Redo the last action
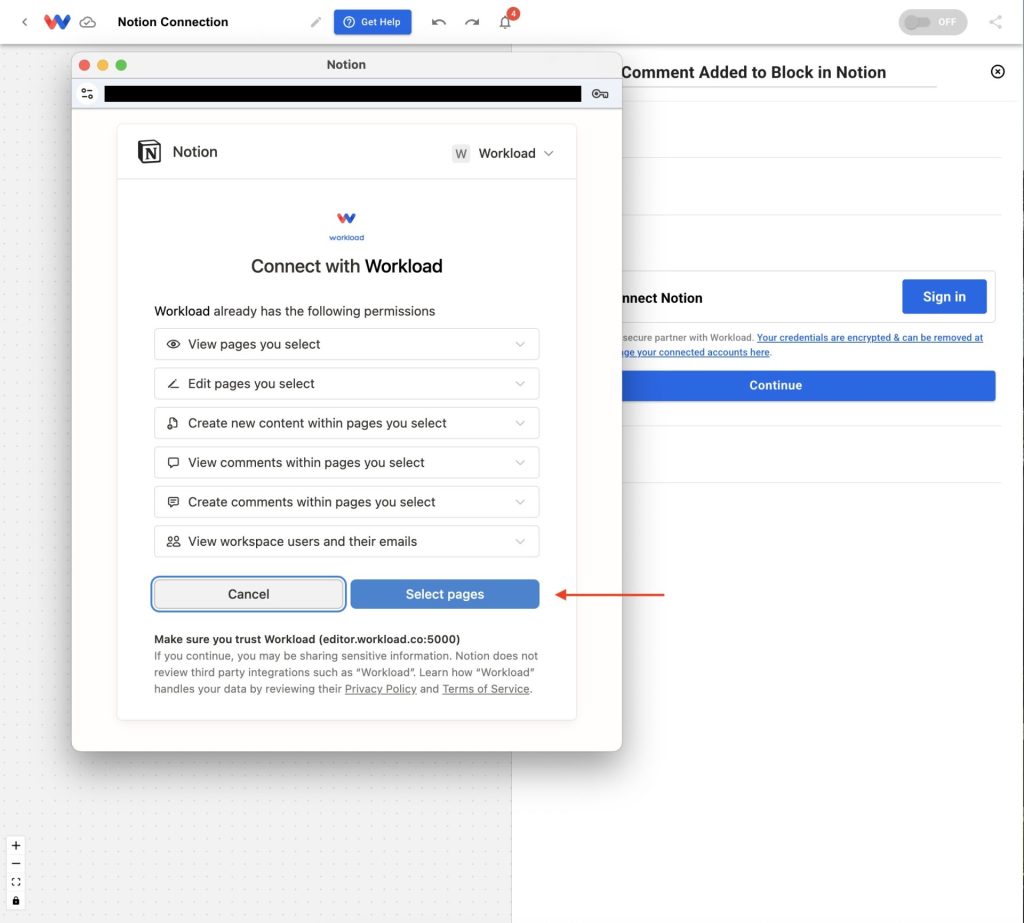Image resolution: width=1024 pixels, height=923 pixels. tap(472, 22)
